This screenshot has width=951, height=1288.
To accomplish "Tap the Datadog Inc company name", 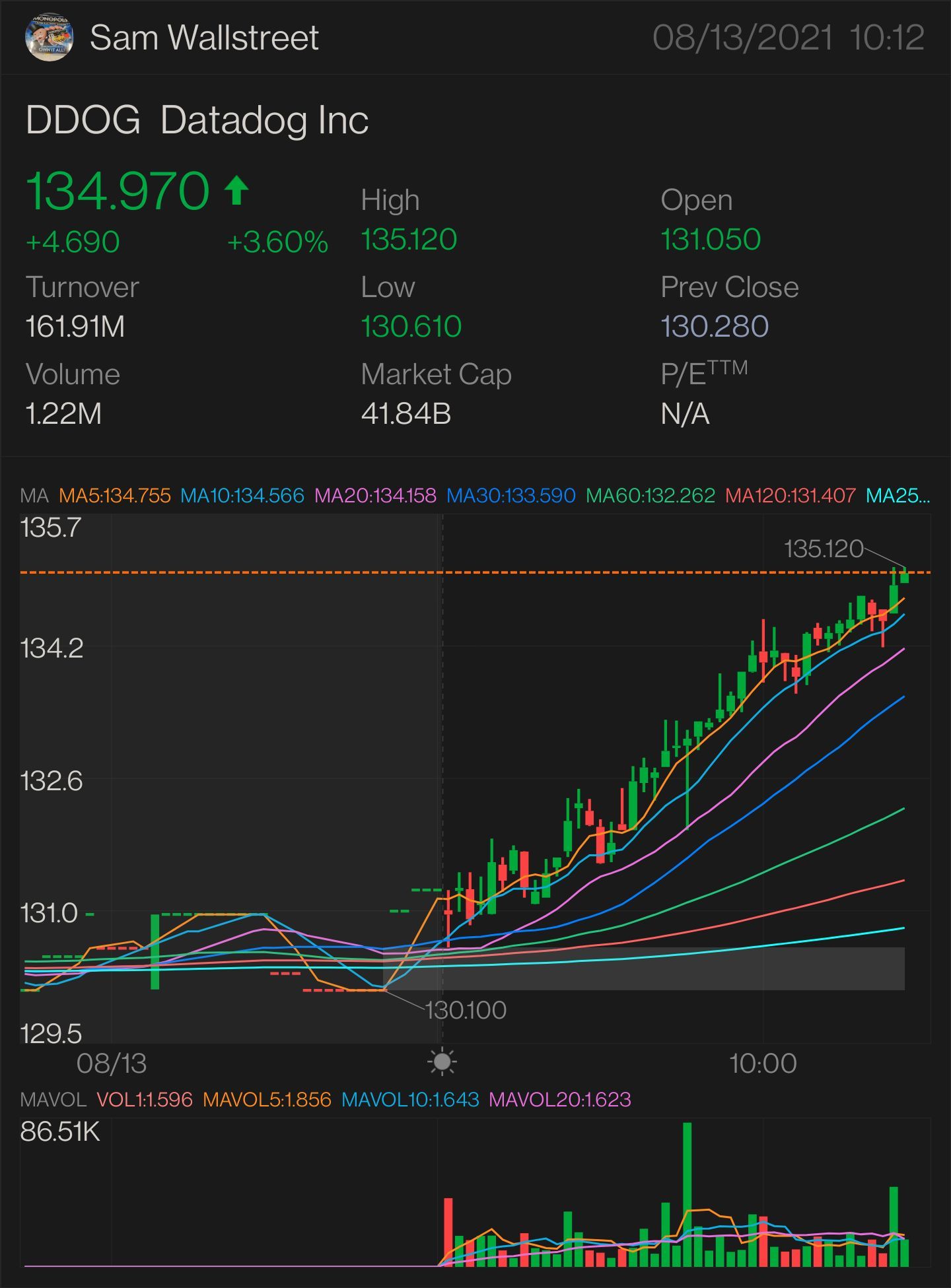I will [264, 120].
